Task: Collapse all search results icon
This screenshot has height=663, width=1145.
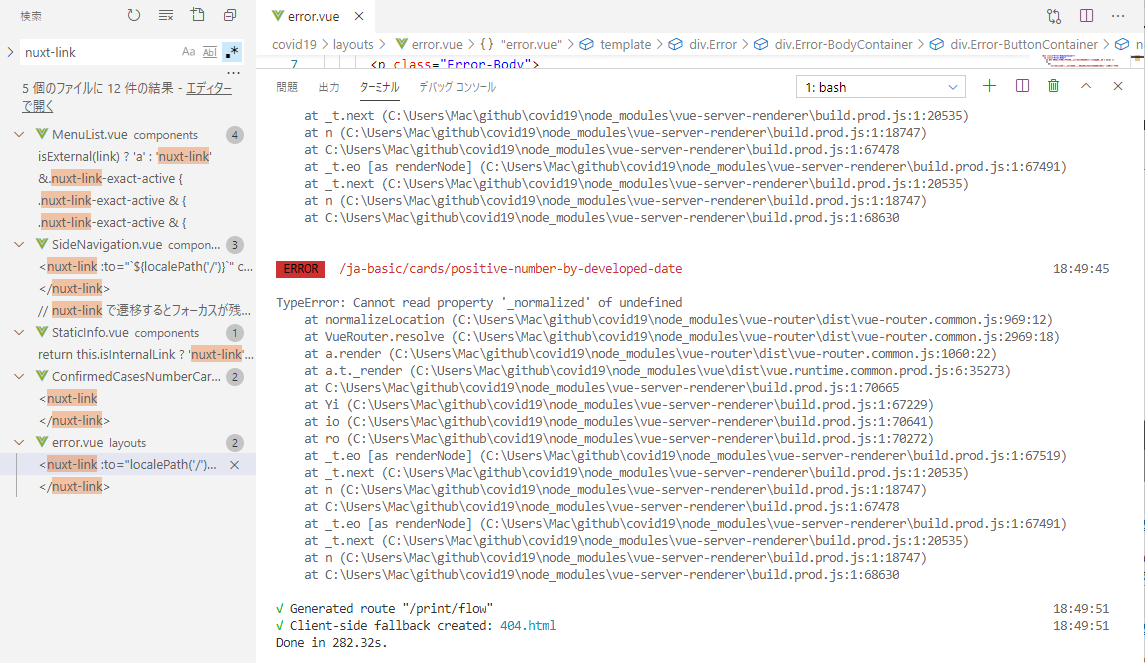Action: click(x=230, y=15)
